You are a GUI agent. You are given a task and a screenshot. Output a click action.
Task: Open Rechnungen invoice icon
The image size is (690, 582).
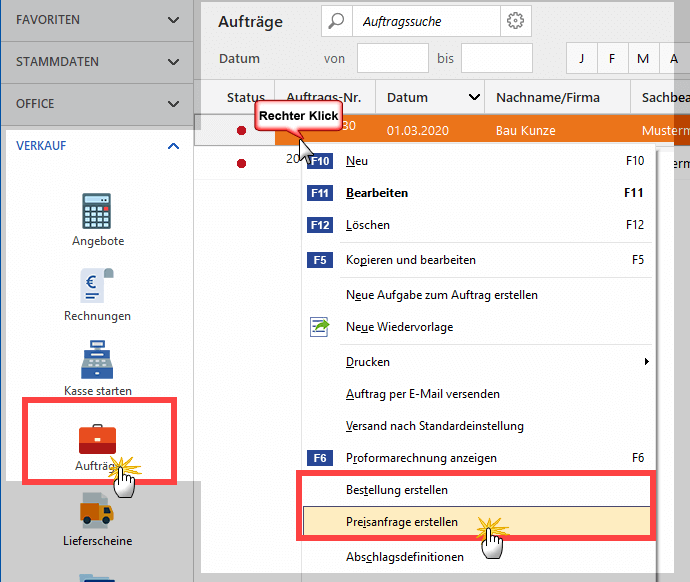(98, 286)
